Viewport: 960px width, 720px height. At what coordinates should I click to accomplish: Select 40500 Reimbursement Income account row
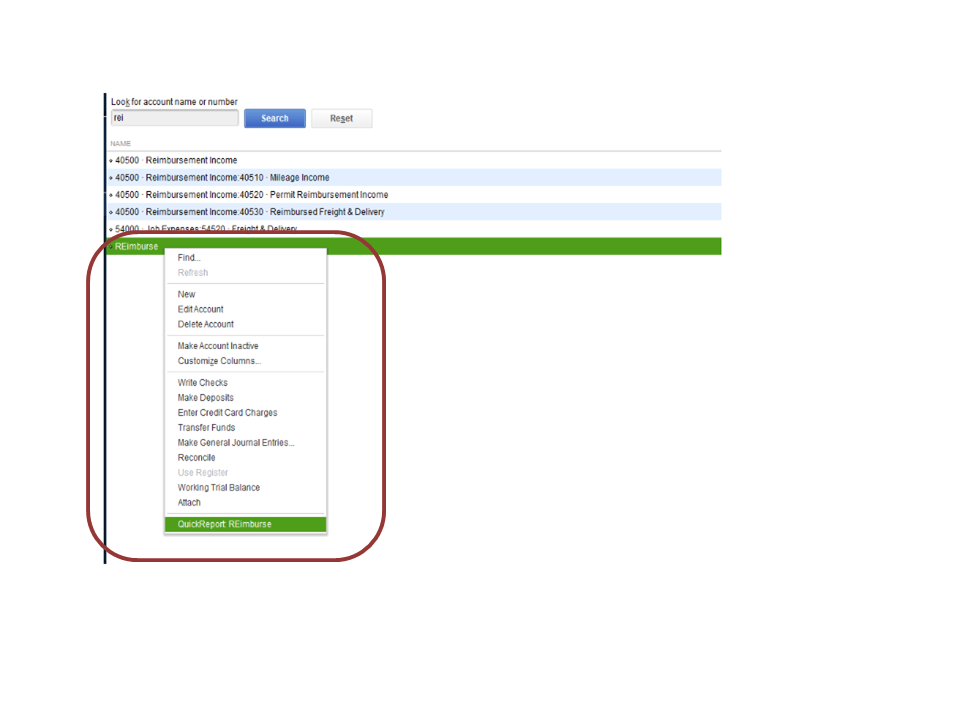point(414,160)
